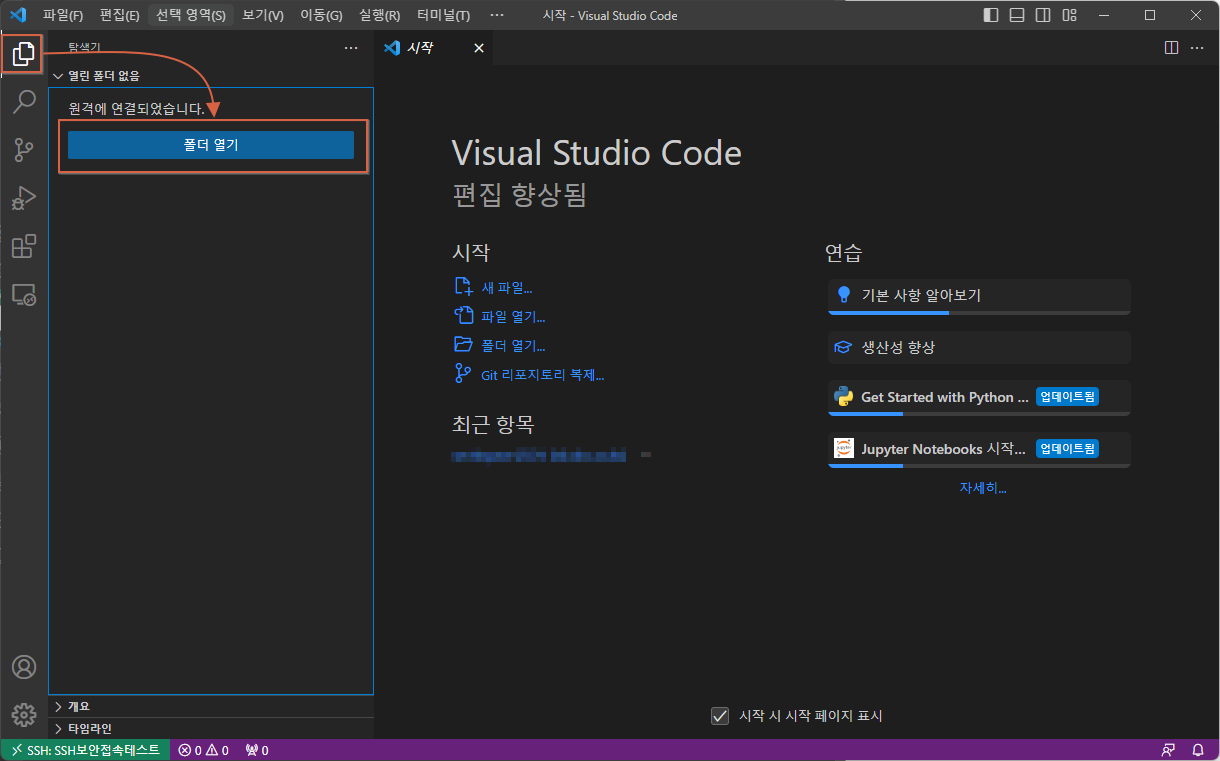Expand the 타임라인 section
The height and width of the screenshot is (761, 1220).
point(211,728)
